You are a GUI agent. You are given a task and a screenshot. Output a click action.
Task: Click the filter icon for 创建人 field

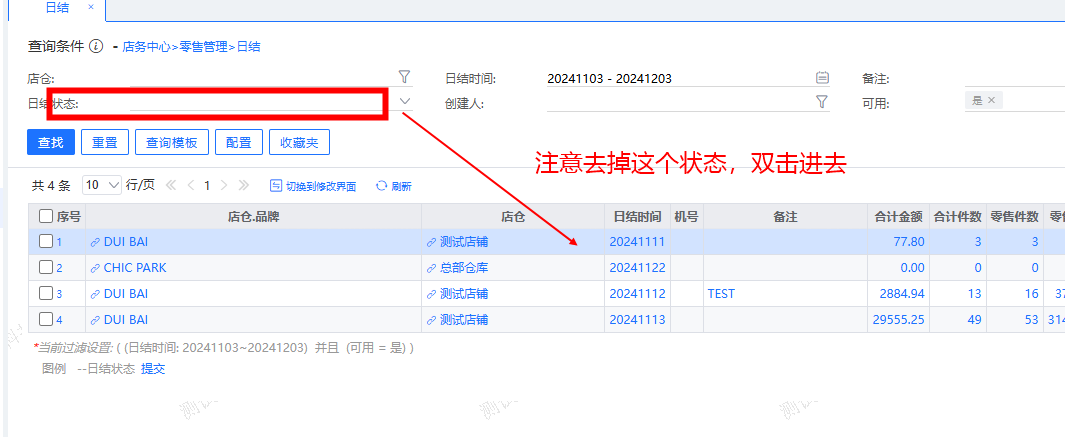tap(822, 101)
